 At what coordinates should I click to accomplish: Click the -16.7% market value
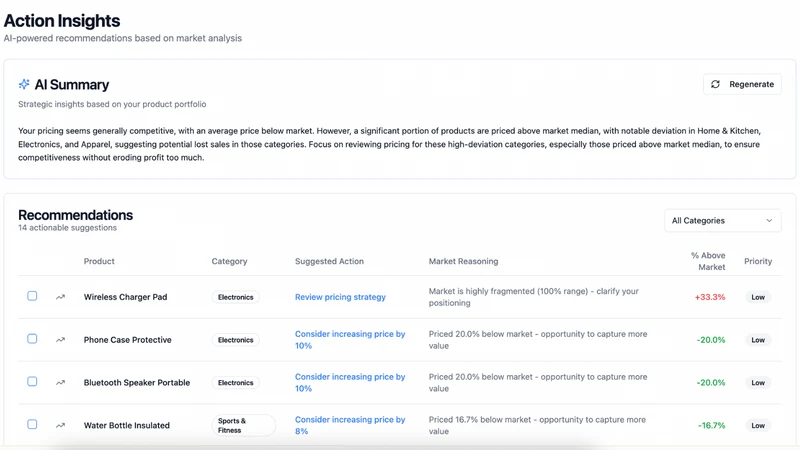coord(711,426)
